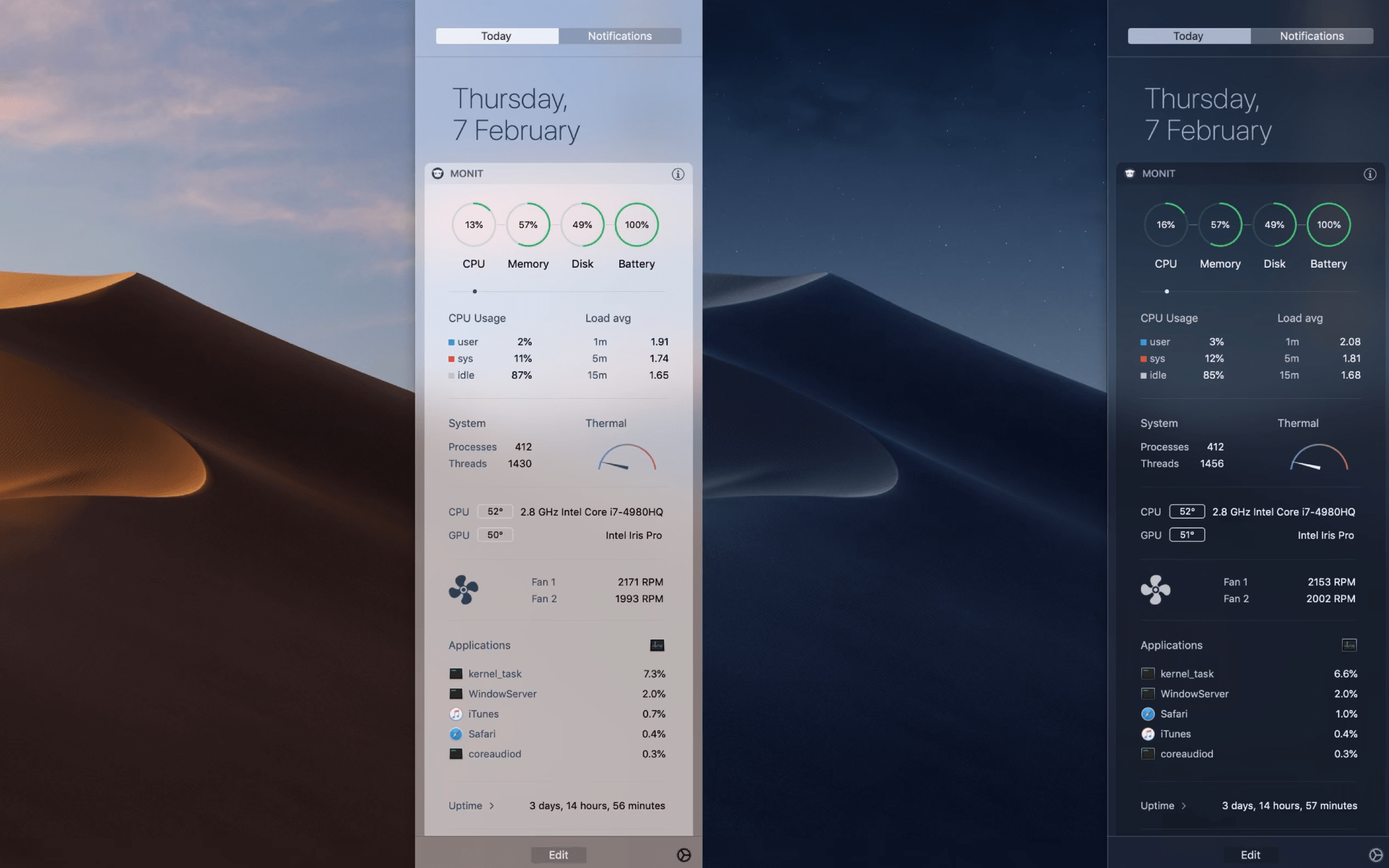The width and height of the screenshot is (1389, 868).
Task: Expand Uptime chevron in dark widget
Action: [1183, 805]
